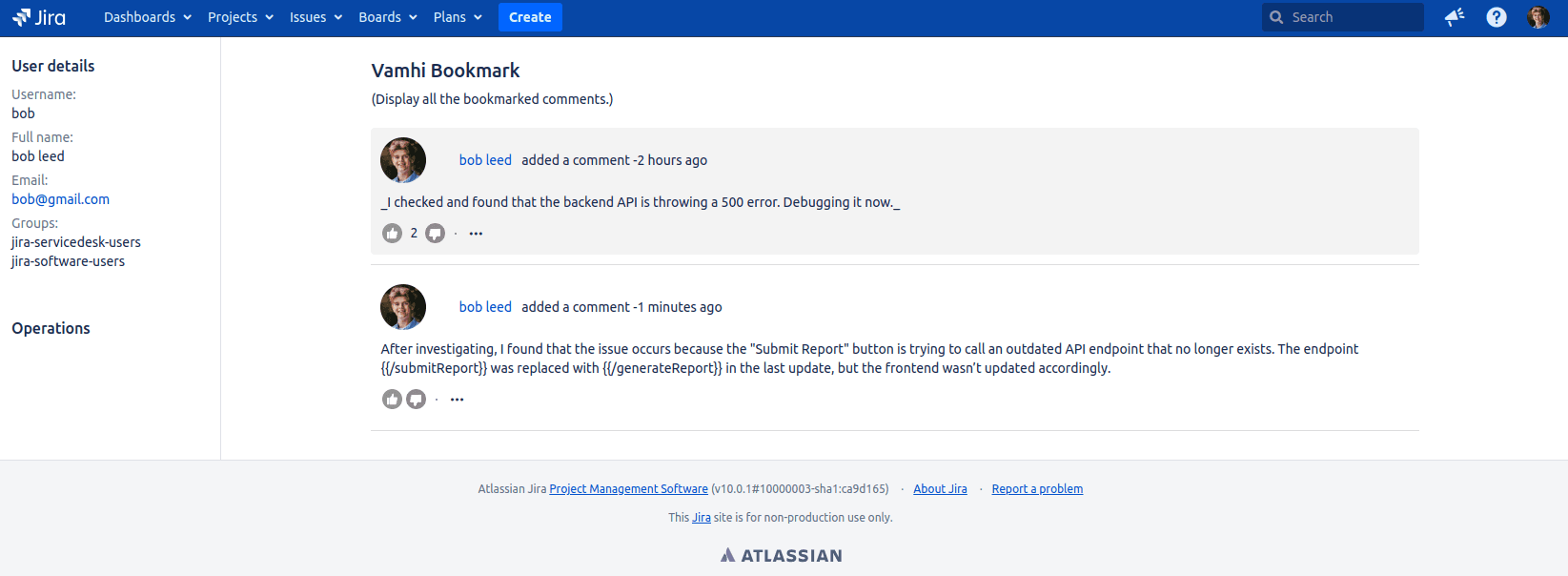This screenshot has height=576, width=1568.
Task: Open more options on the outdated API comment
Action: click(x=457, y=400)
